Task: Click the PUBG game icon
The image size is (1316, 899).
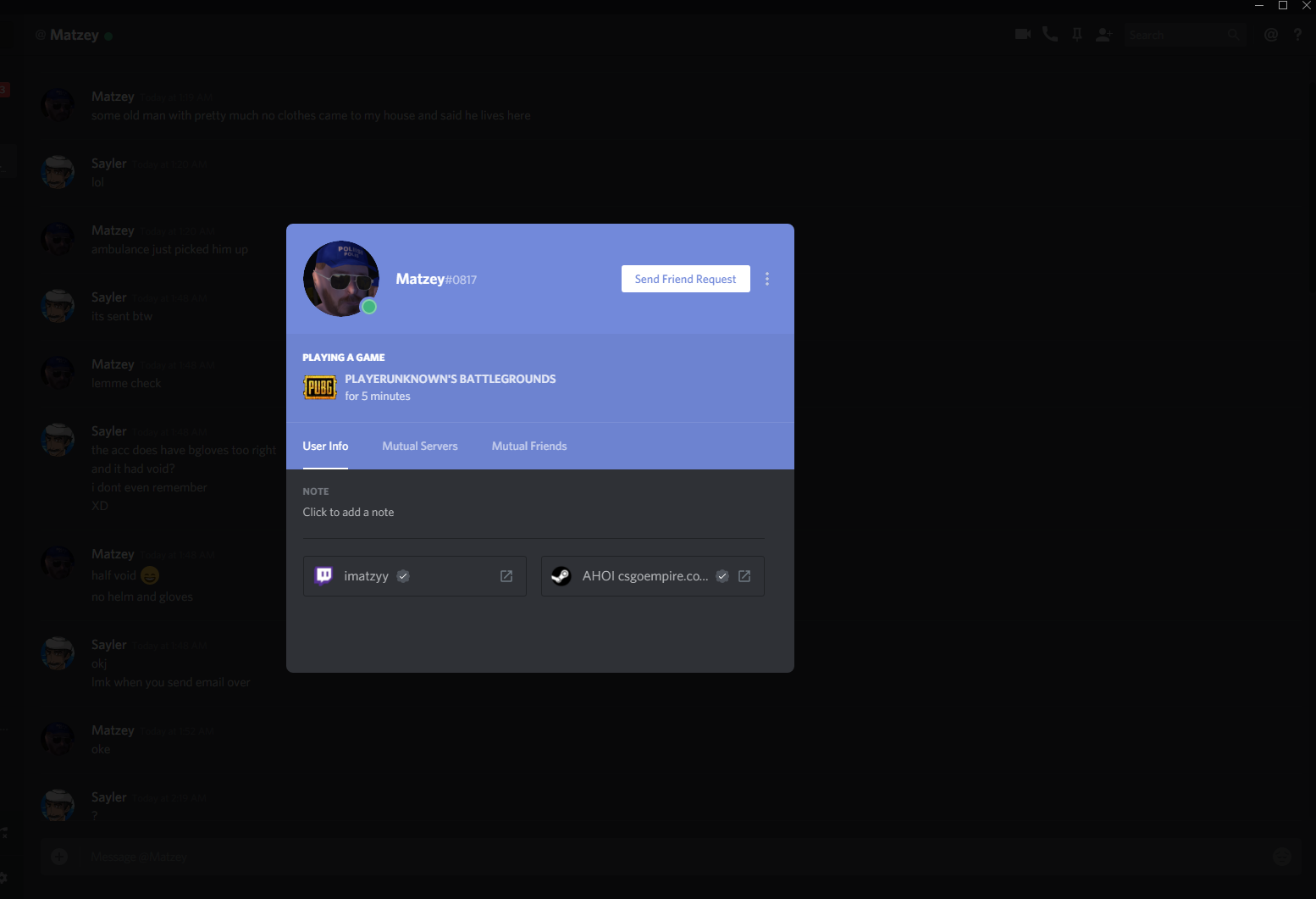Action: click(x=320, y=387)
